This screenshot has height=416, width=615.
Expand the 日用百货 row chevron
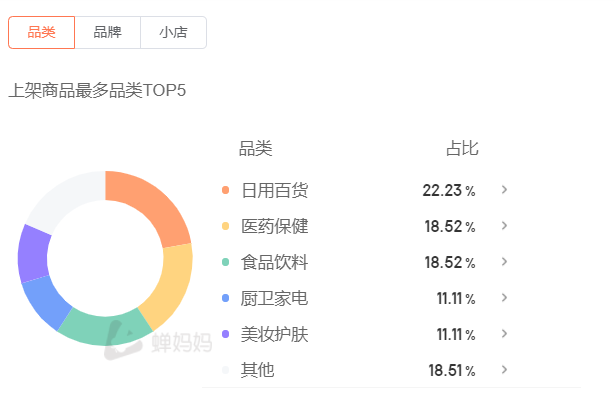coord(504,190)
